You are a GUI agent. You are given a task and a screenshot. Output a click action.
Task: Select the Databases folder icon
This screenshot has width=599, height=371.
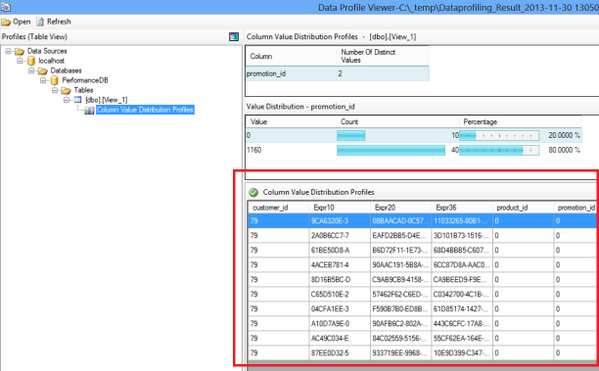(43, 71)
